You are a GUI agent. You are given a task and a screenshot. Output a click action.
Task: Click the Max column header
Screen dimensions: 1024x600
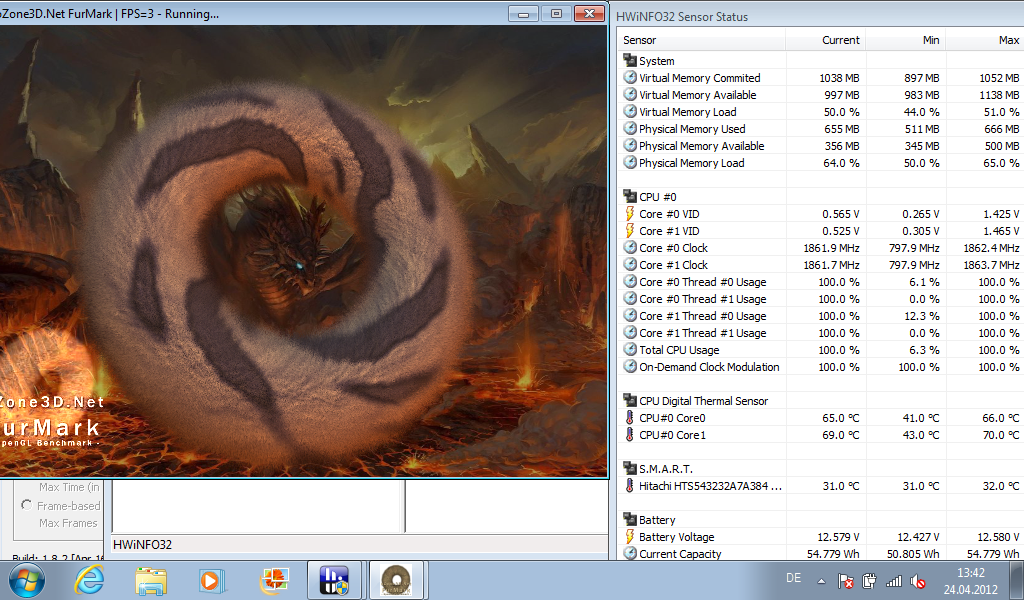click(985, 40)
